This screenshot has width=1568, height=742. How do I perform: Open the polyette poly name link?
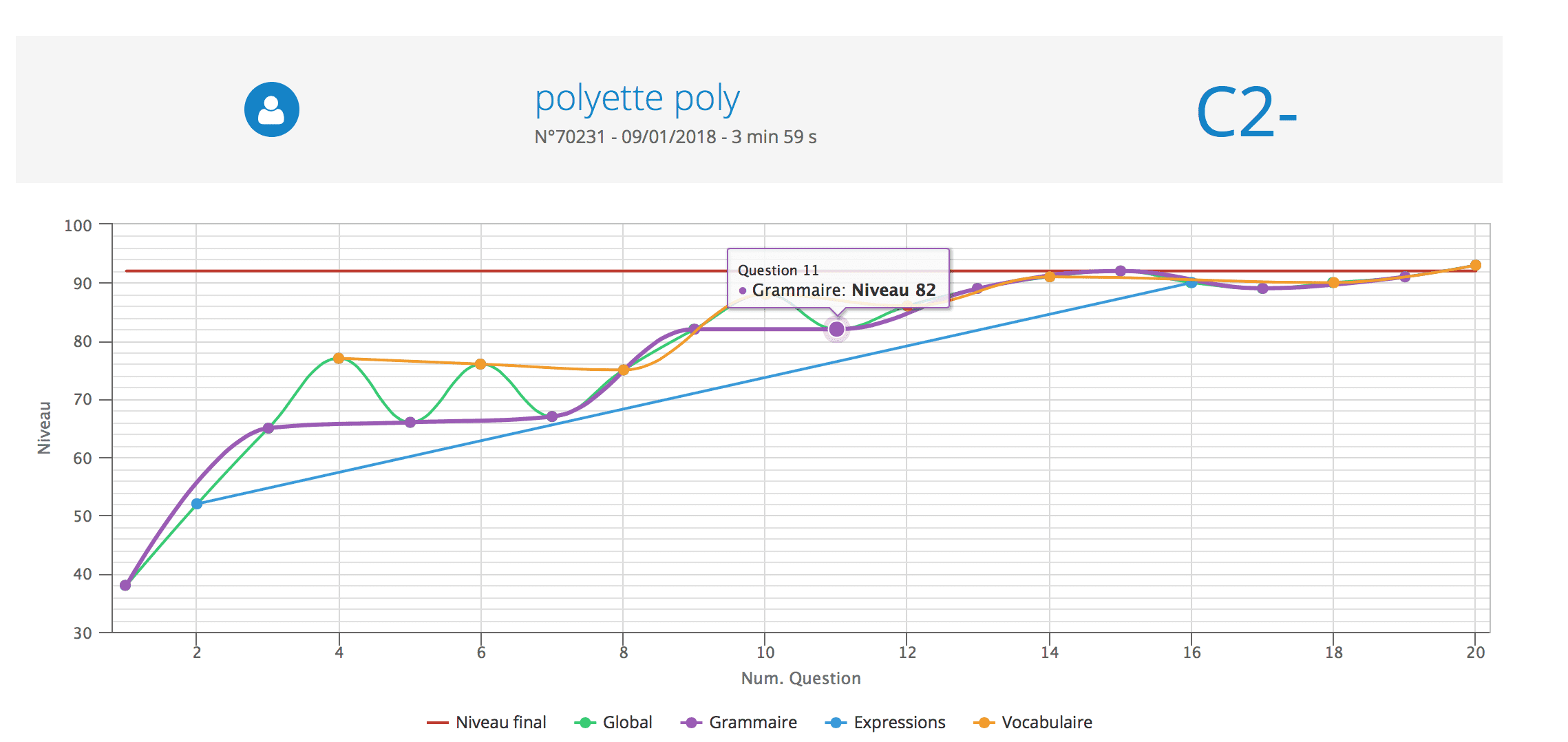[x=637, y=98]
